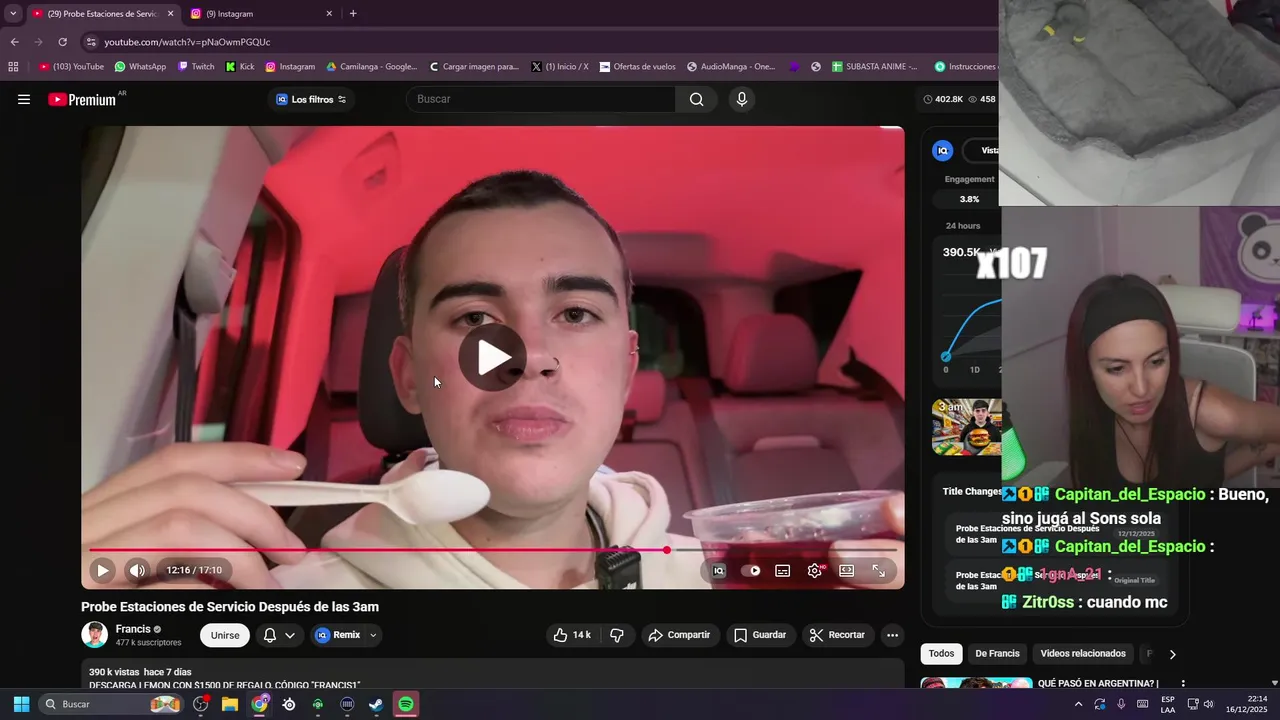Reload the page

click(62, 42)
